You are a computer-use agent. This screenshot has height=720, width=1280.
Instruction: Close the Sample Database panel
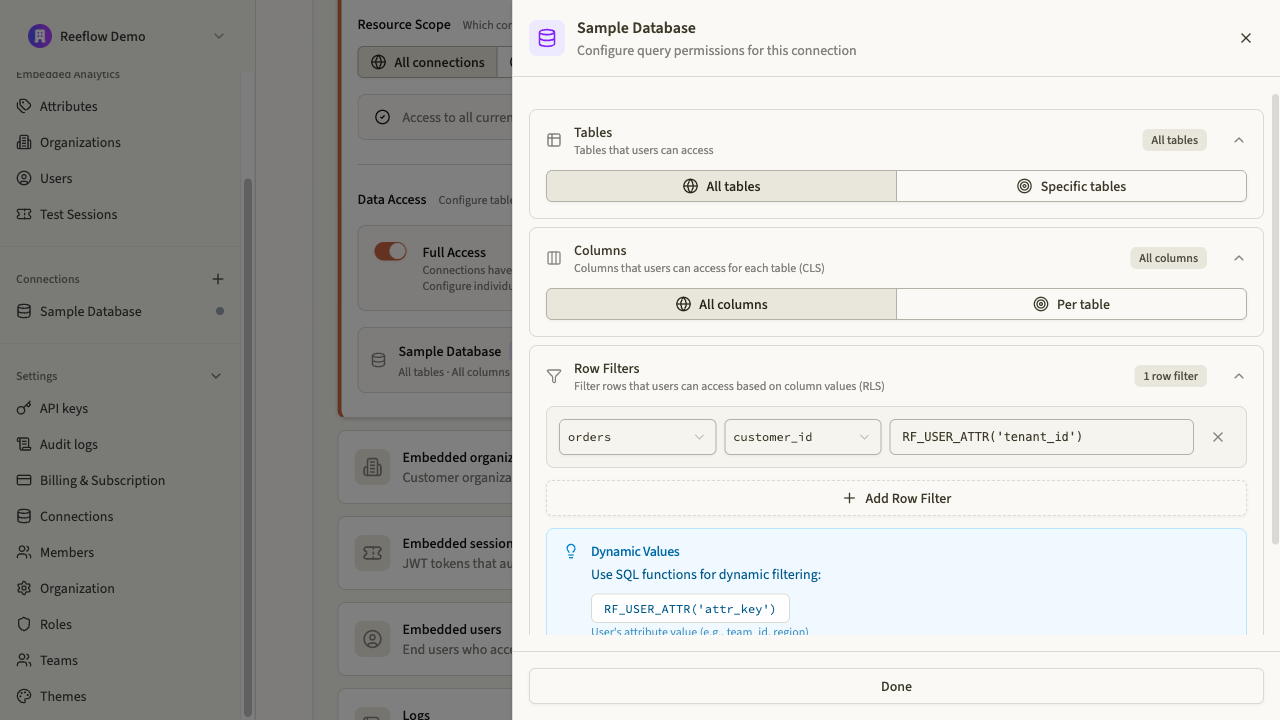1245,38
